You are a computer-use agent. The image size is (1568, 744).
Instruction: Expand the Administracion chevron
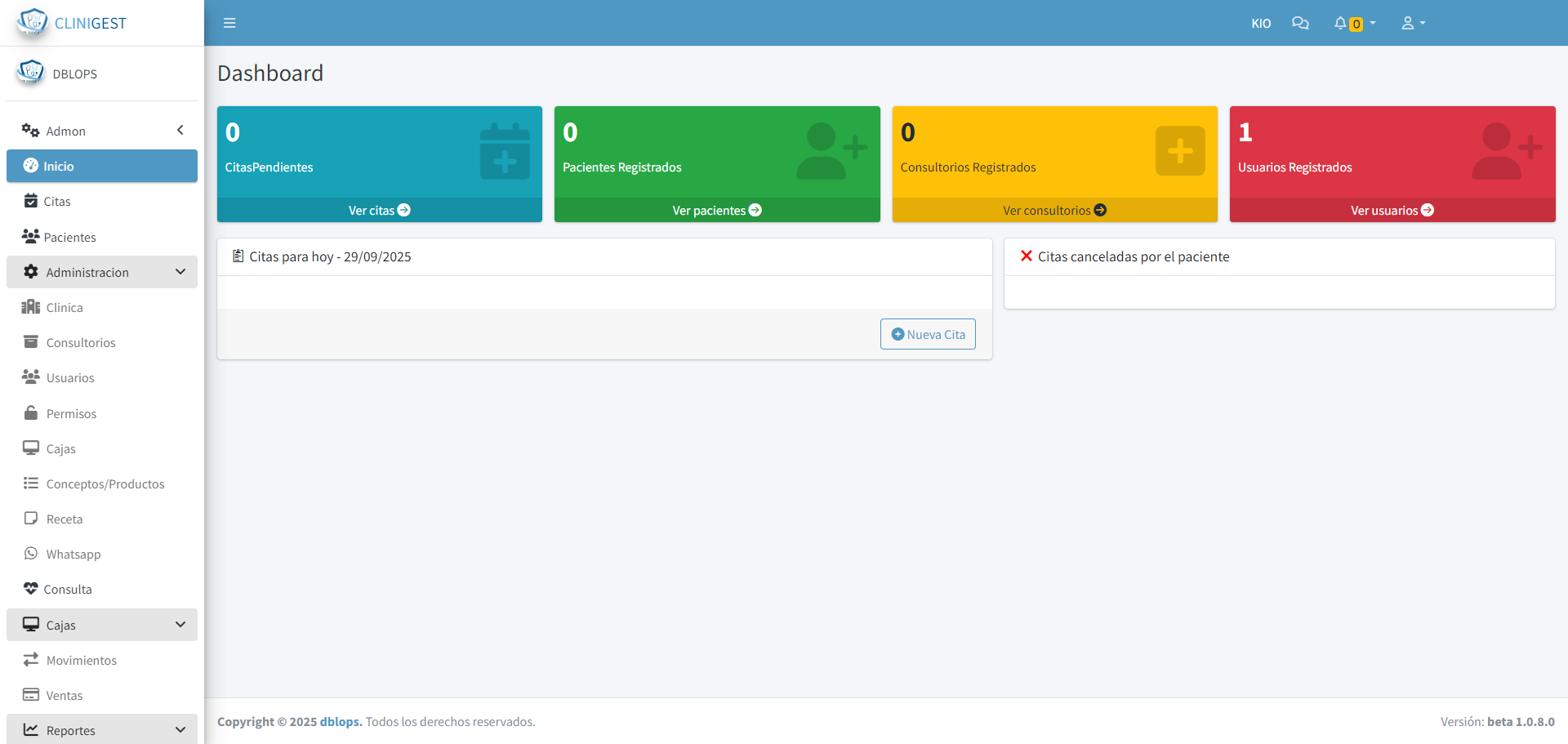tap(180, 272)
